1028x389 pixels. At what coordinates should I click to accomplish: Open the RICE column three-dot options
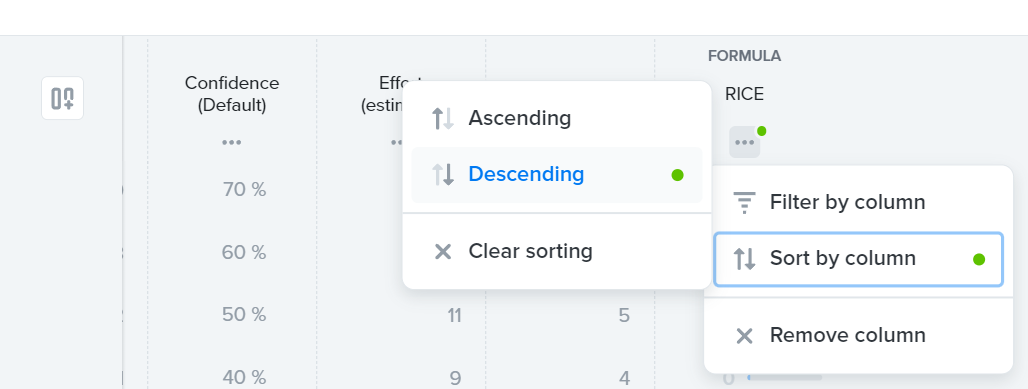745,142
